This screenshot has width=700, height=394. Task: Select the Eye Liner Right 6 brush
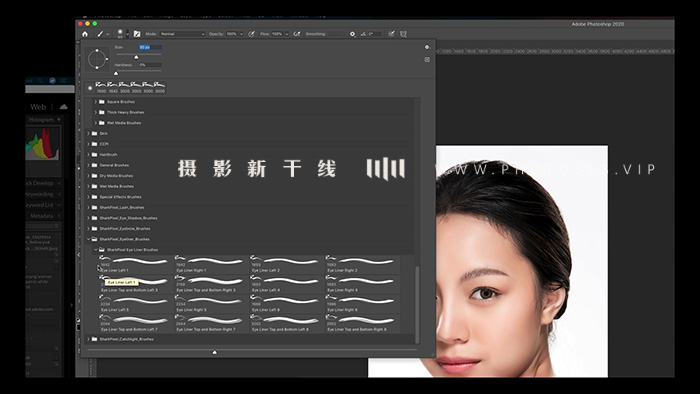coord(362,303)
